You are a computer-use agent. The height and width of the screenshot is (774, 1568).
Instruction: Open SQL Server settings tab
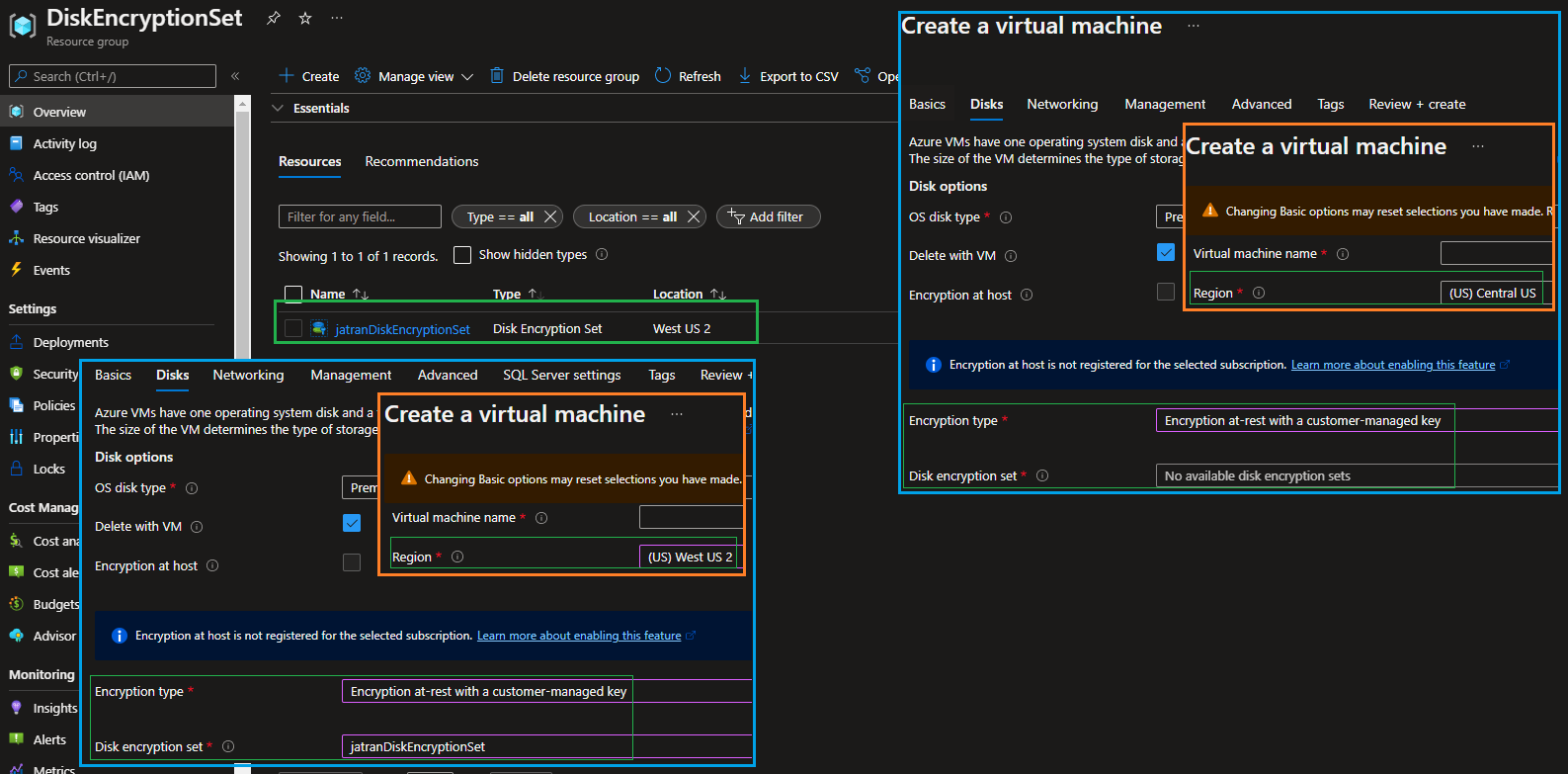point(562,375)
